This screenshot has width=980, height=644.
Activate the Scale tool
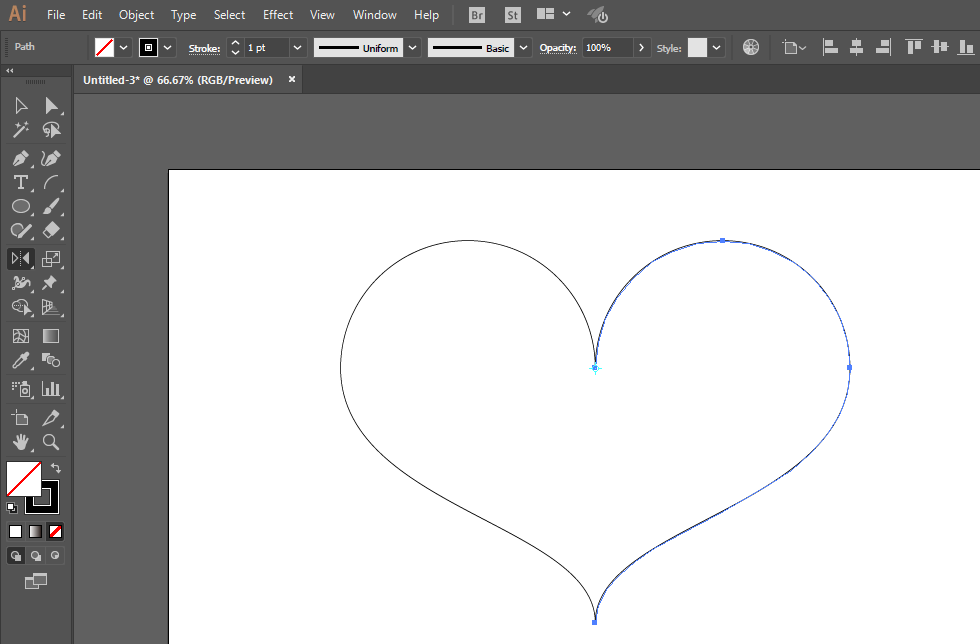51,259
